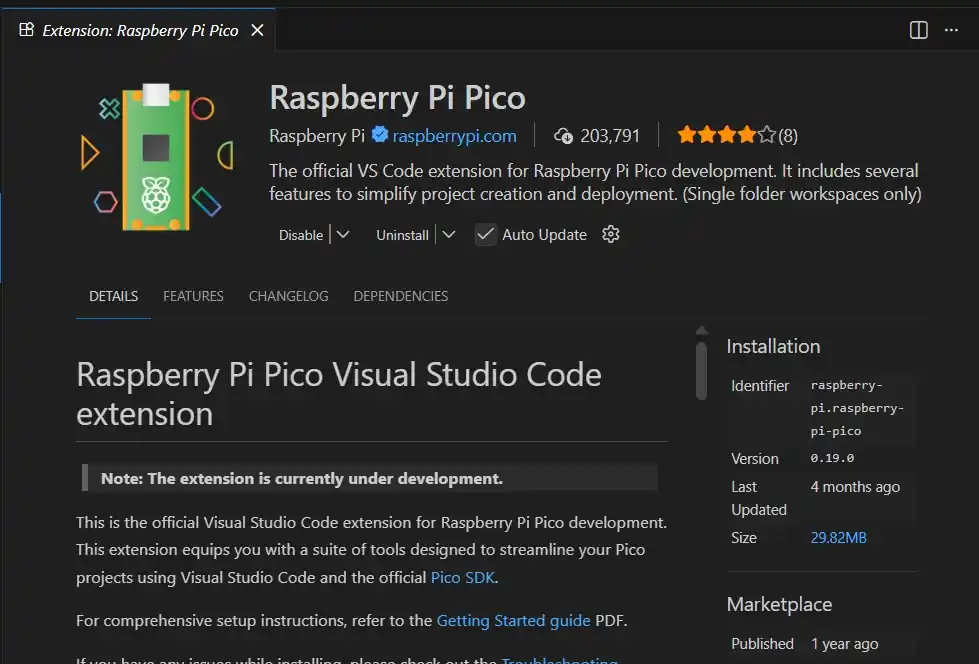Click the Disable button
This screenshot has height=664, width=979.
pos(301,235)
